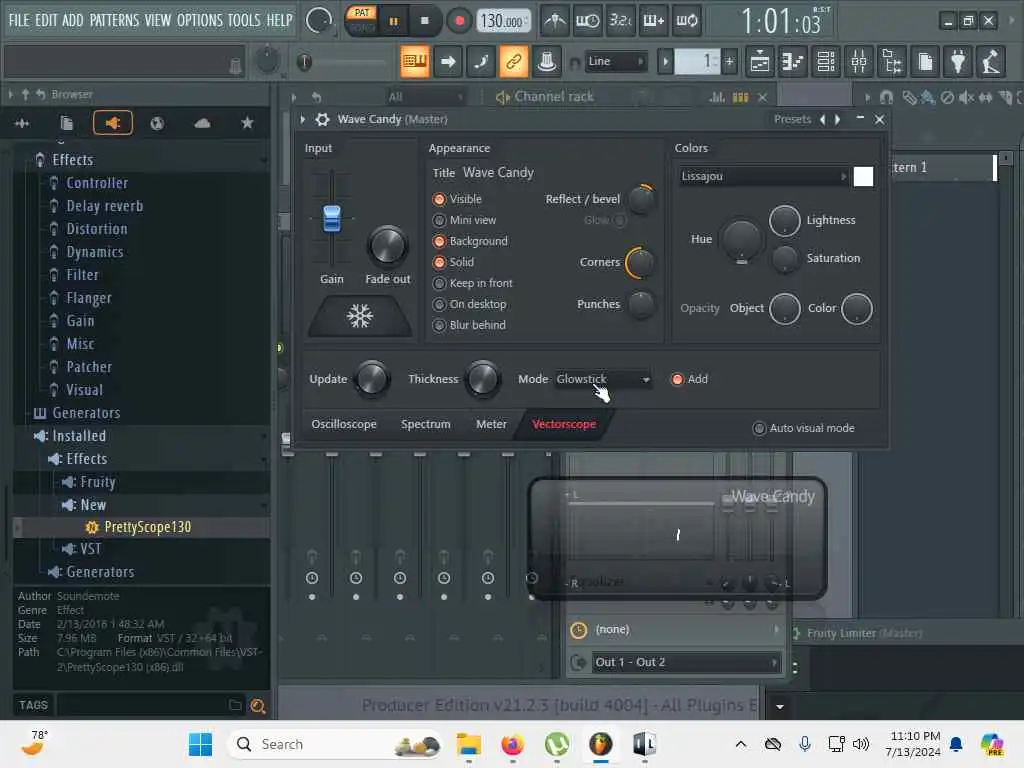
Task: Click the tempo 130.000 display
Action: (502, 22)
